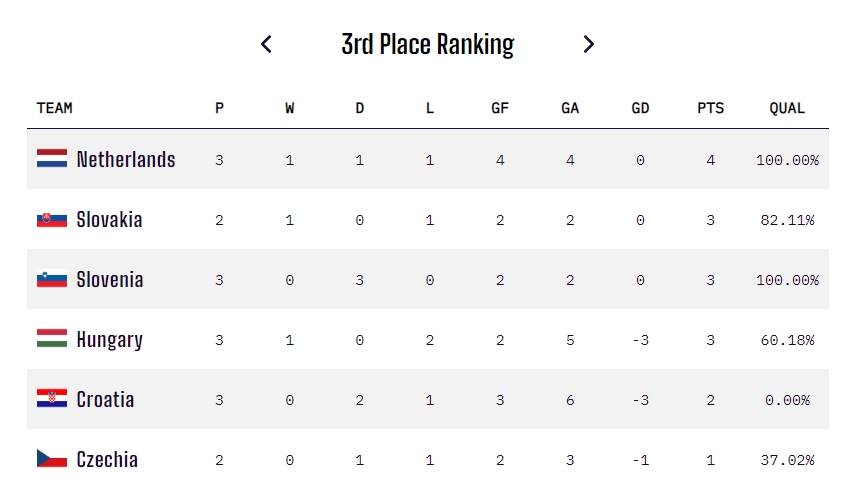The image size is (850, 487).
Task: Open the Czechia team name
Action: click(x=107, y=459)
